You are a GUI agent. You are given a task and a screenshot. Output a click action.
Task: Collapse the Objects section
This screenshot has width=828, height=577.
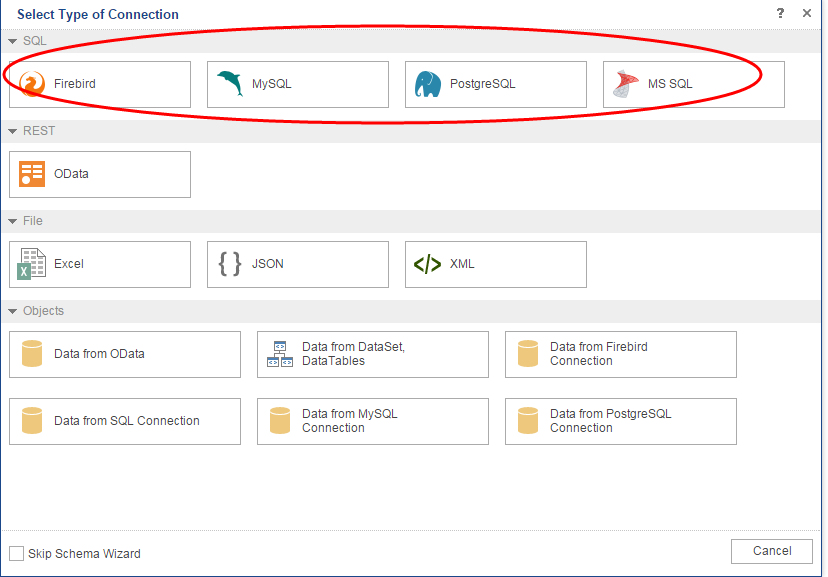(x=13, y=311)
